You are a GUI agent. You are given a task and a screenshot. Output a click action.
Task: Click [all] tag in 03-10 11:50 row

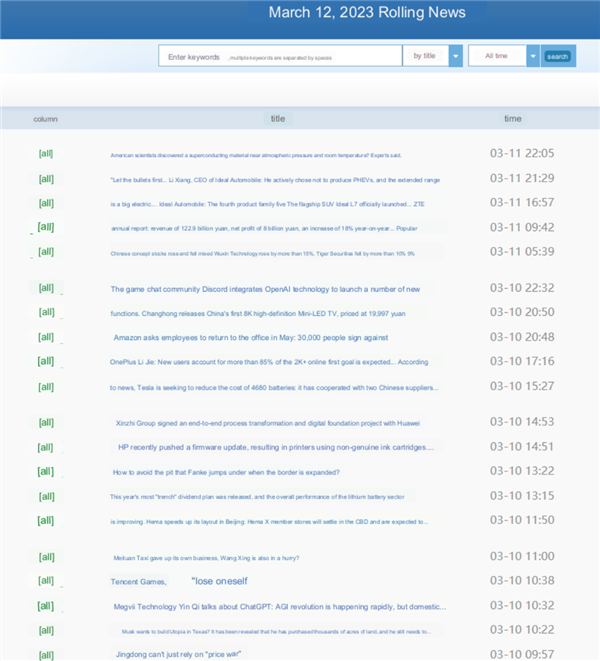[46, 520]
